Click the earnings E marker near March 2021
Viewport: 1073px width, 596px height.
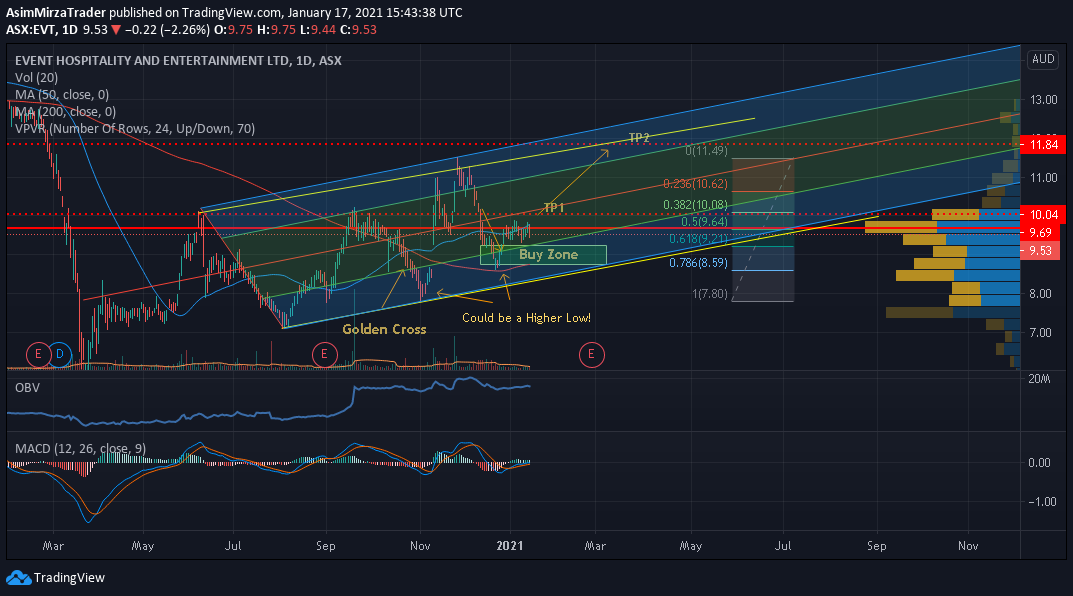[591, 354]
